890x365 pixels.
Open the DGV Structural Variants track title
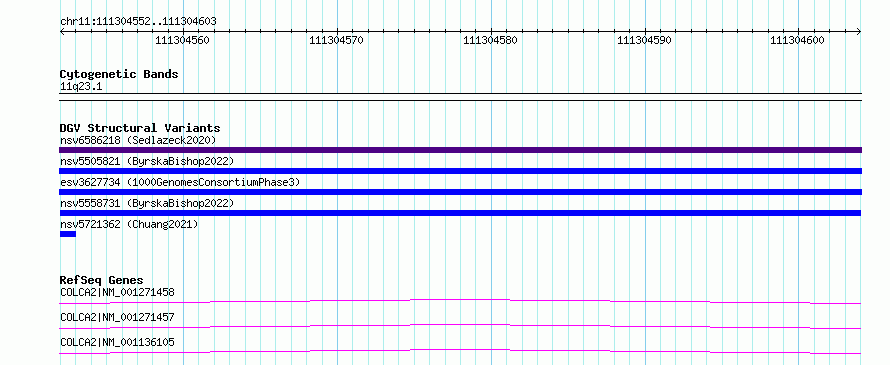(x=140, y=128)
